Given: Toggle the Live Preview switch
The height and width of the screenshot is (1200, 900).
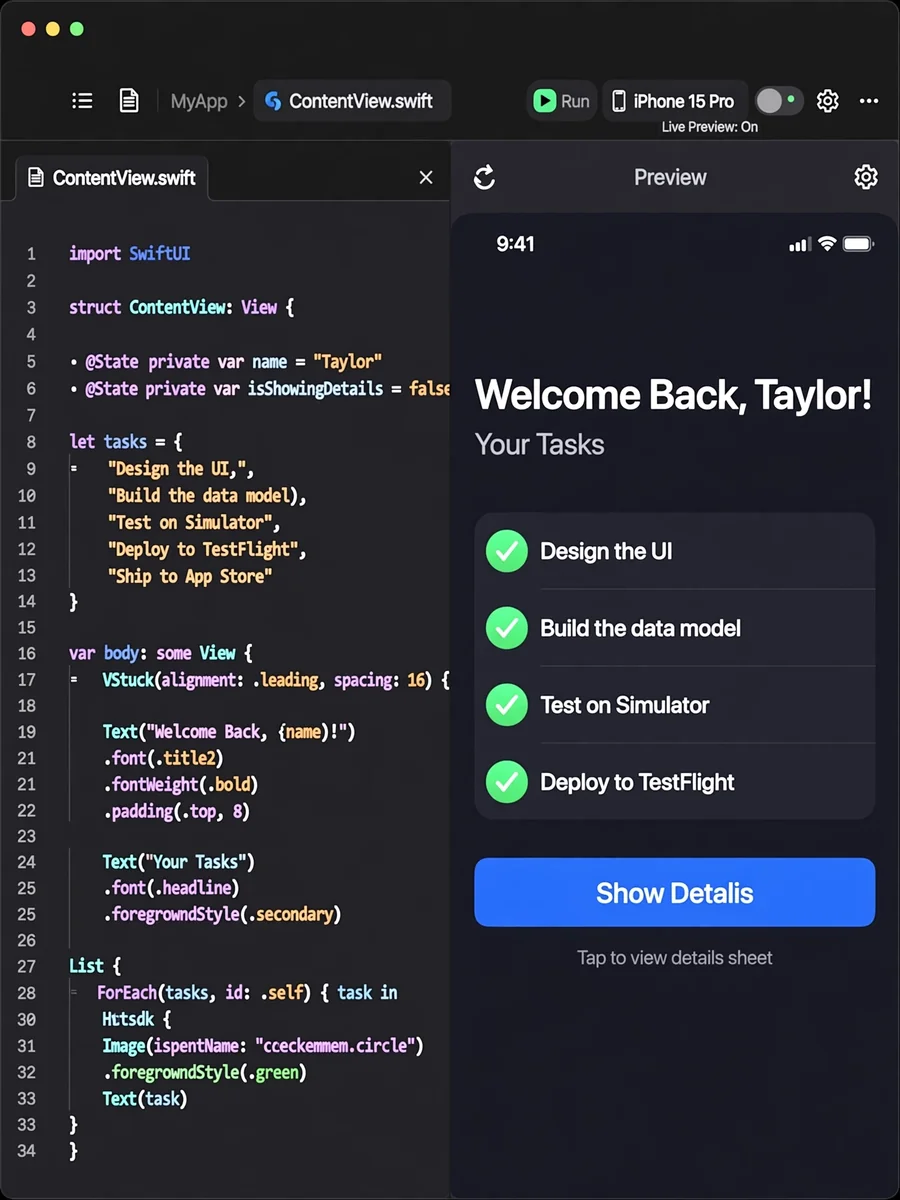Looking at the screenshot, I should pyautogui.click(x=778, y=101).
